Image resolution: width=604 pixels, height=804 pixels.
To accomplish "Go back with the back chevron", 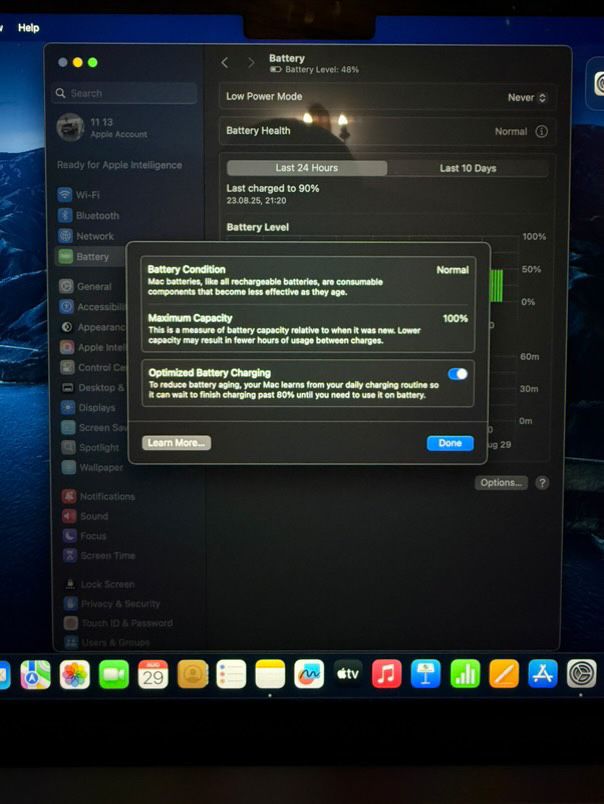I will point(225,63).
